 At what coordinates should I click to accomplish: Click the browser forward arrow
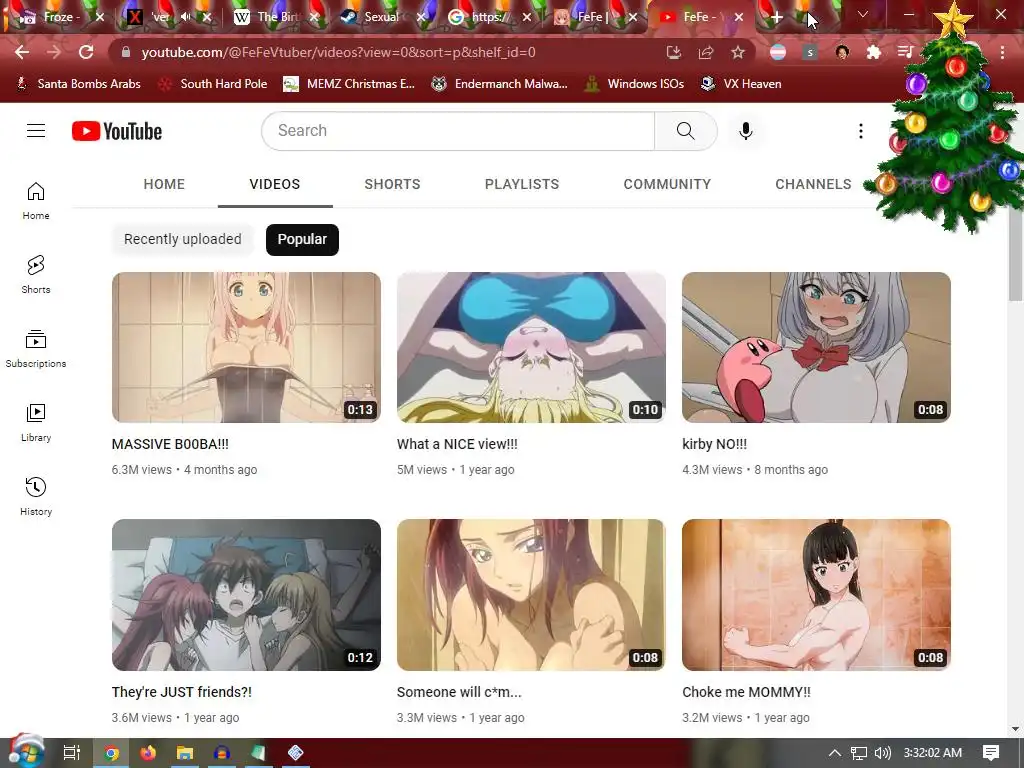[x=54, y=52]
